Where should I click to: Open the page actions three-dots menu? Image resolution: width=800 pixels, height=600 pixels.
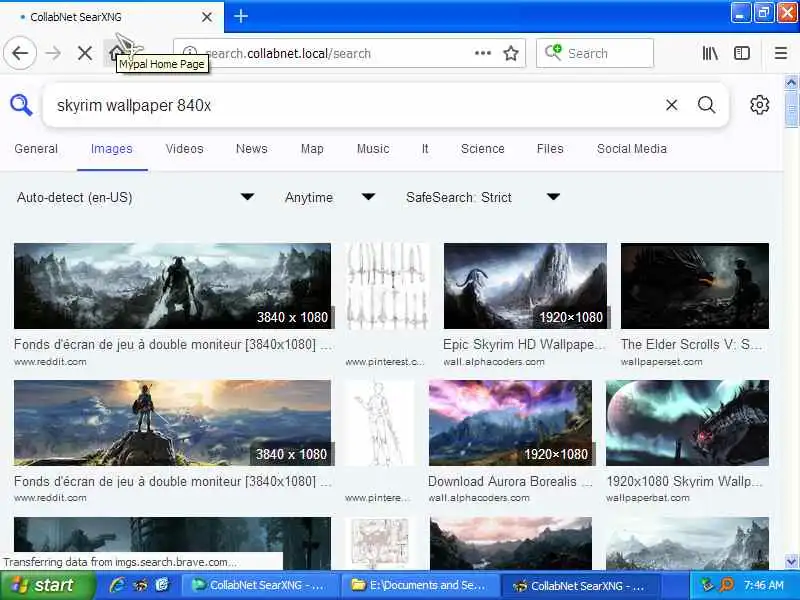tap(483, 53)
